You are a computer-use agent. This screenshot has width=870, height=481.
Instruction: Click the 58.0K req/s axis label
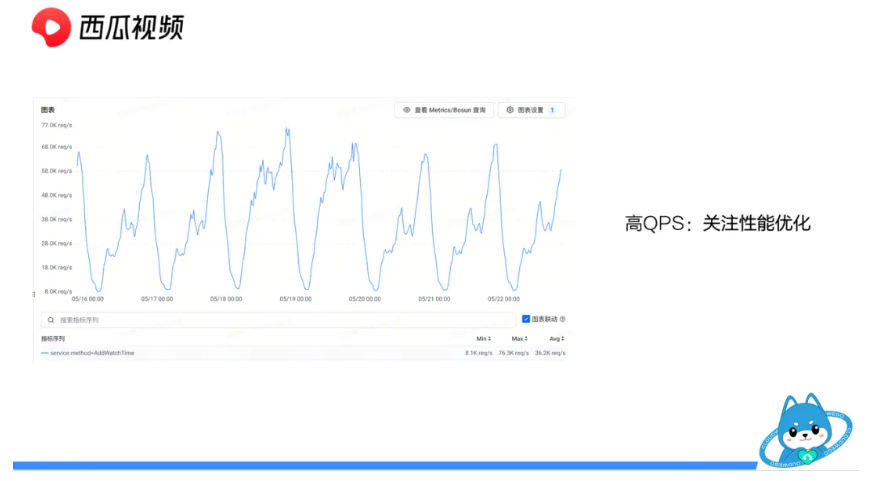57,171
